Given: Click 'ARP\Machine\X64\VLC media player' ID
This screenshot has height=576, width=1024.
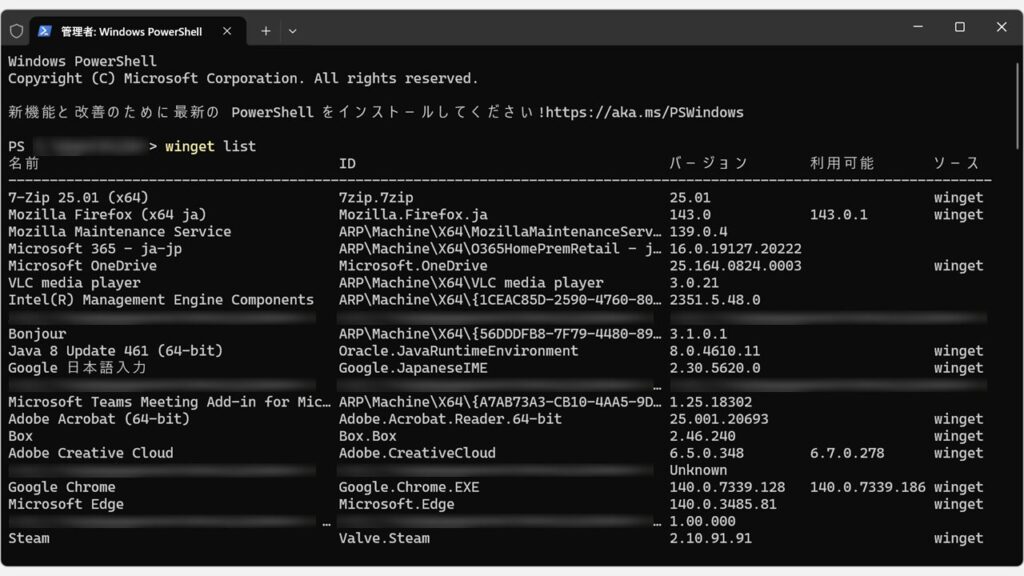Looking at the screenshot, I should pos(471,282).
